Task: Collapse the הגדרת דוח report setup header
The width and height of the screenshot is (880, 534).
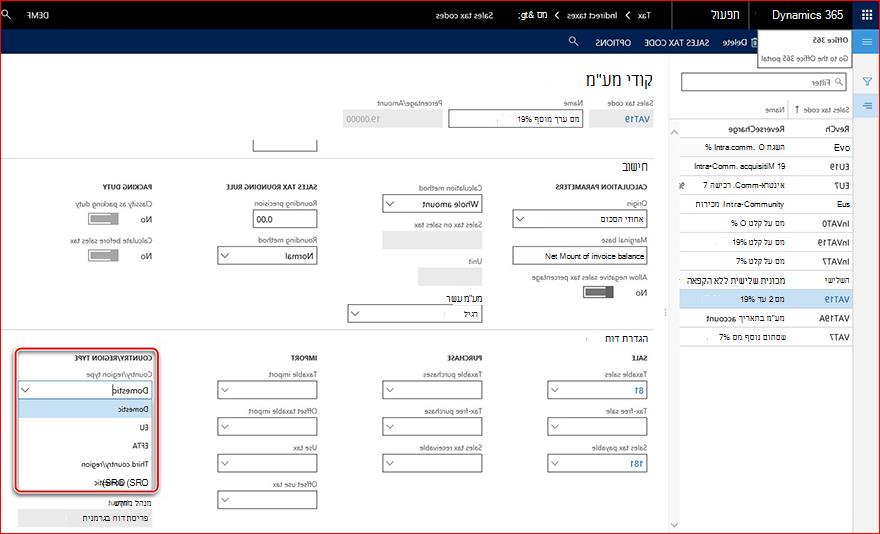Action: pyautogui.click(x=626, y=339)
